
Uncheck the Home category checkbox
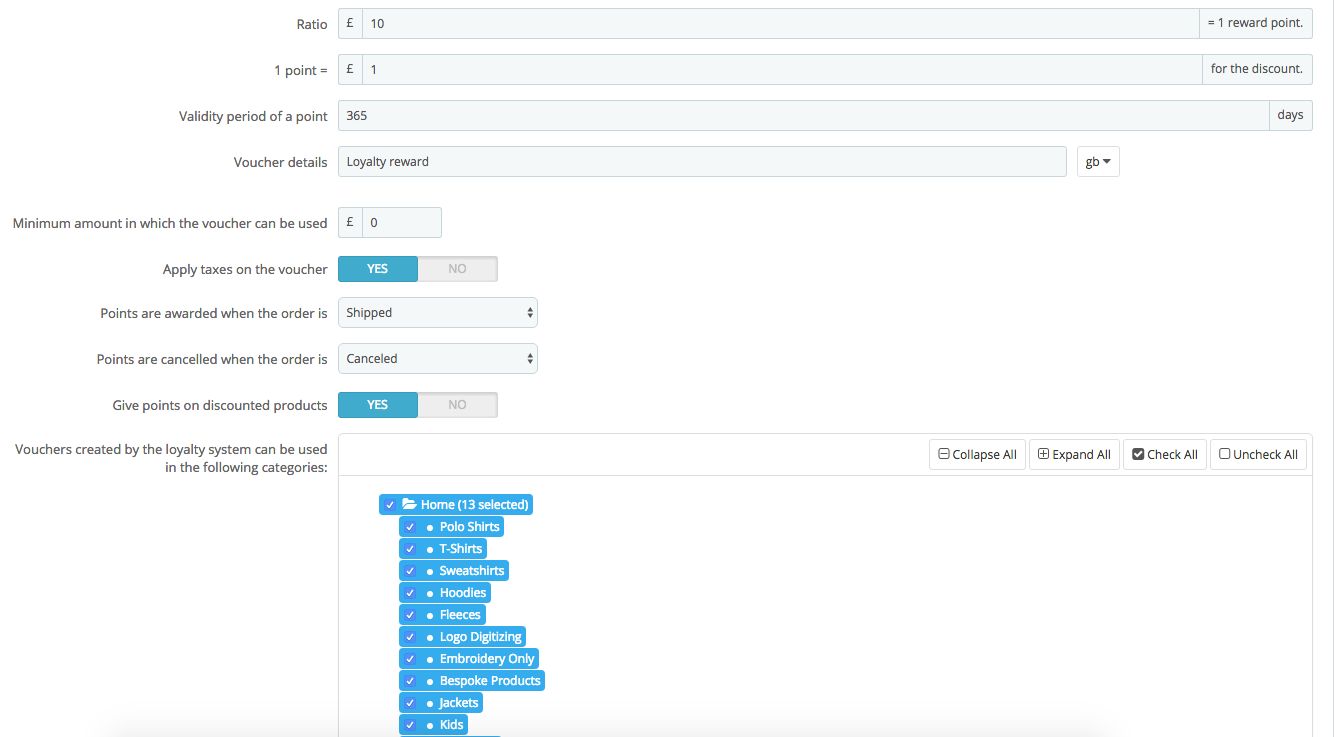[x=390, y=505]
